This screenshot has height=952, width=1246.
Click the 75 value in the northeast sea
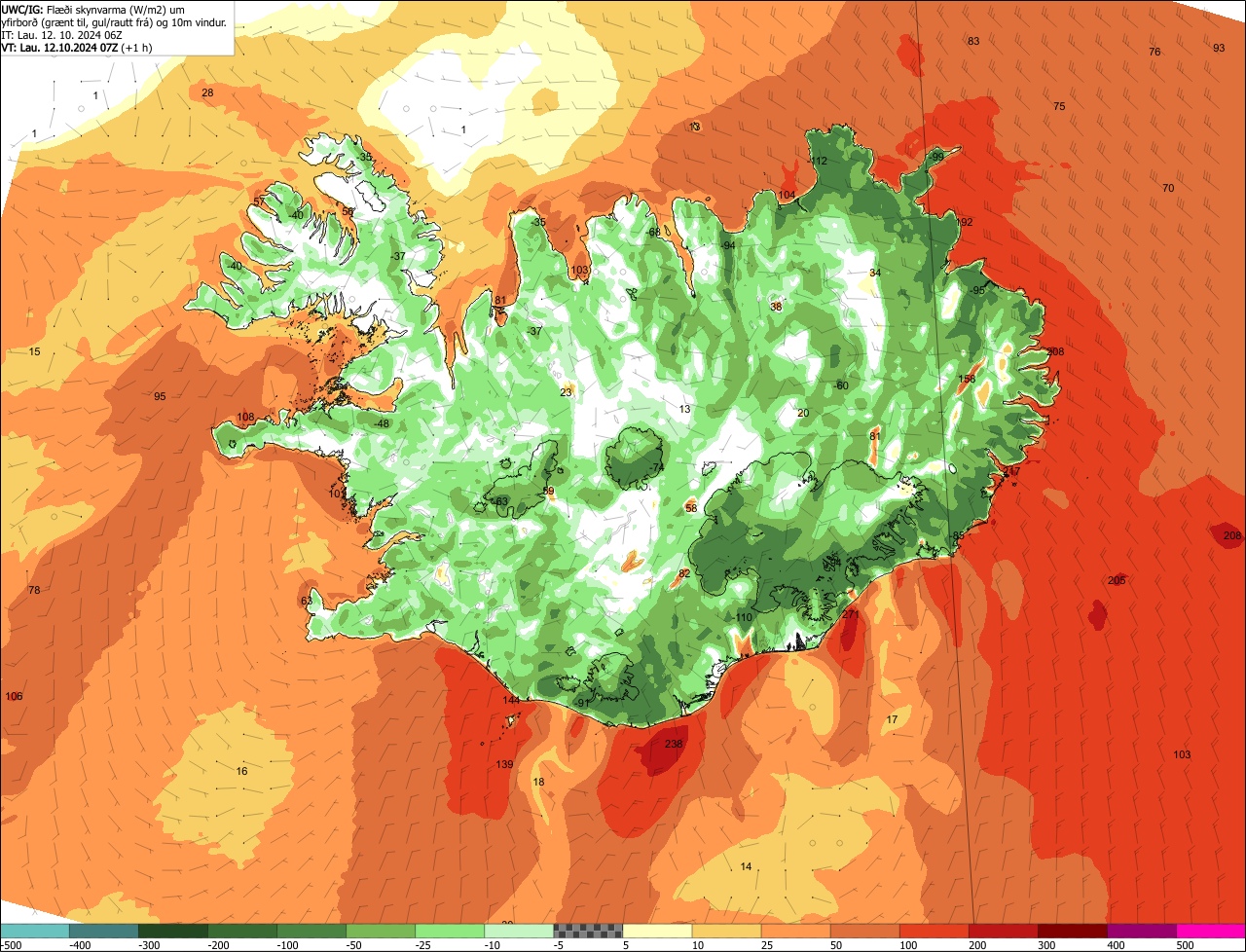pyautogui.click(x=1059, y=107)
